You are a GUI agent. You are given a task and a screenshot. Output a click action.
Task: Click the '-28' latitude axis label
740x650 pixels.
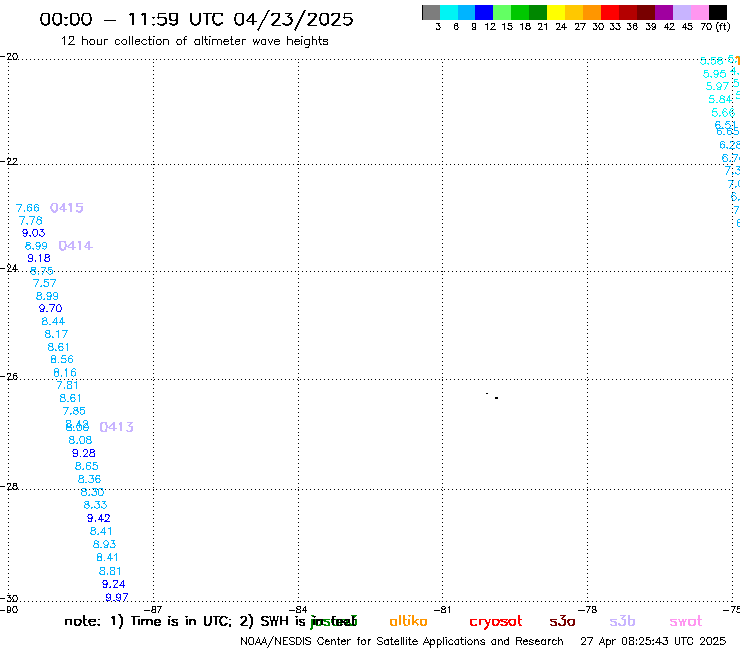click(9, 487)
